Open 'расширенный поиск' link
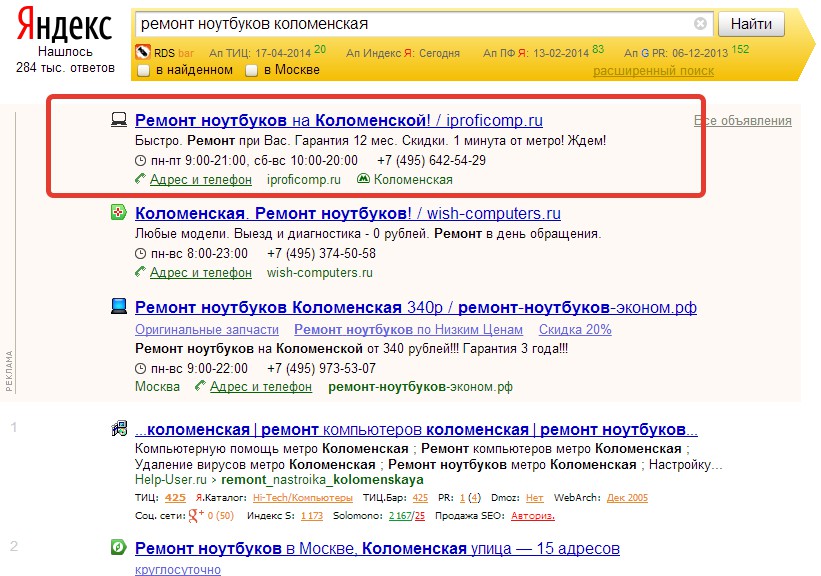This screenshot has height=576, width=821. [x=653, y=71]
